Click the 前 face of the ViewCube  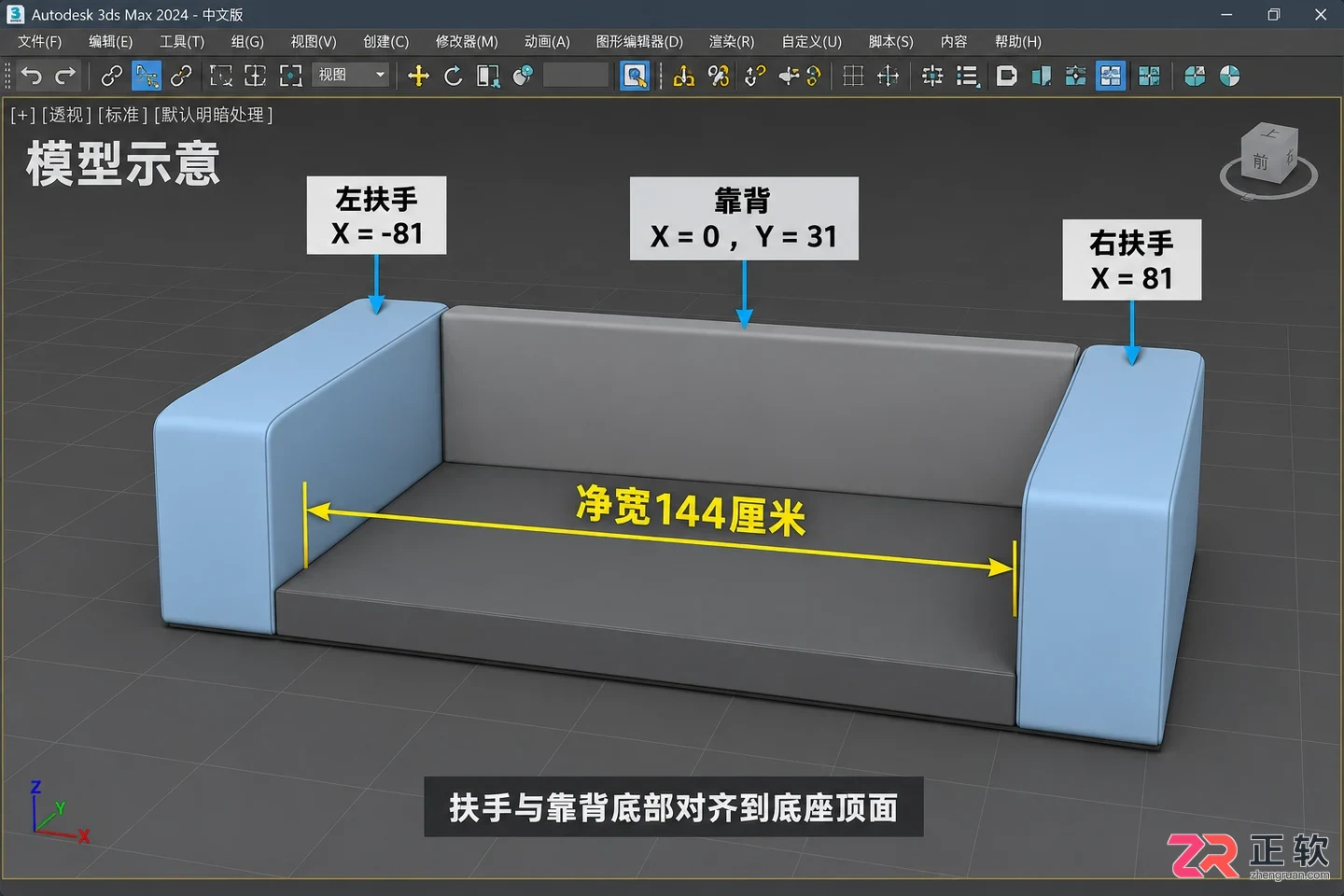coord(1260,161)
